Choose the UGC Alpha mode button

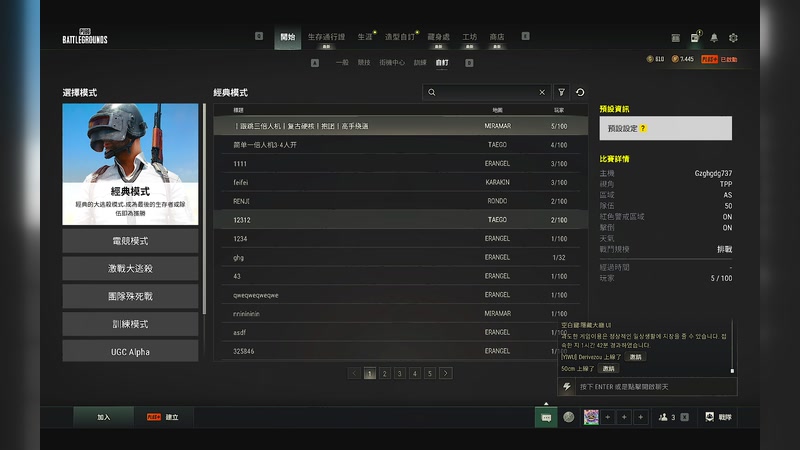(x=130, y=352)
